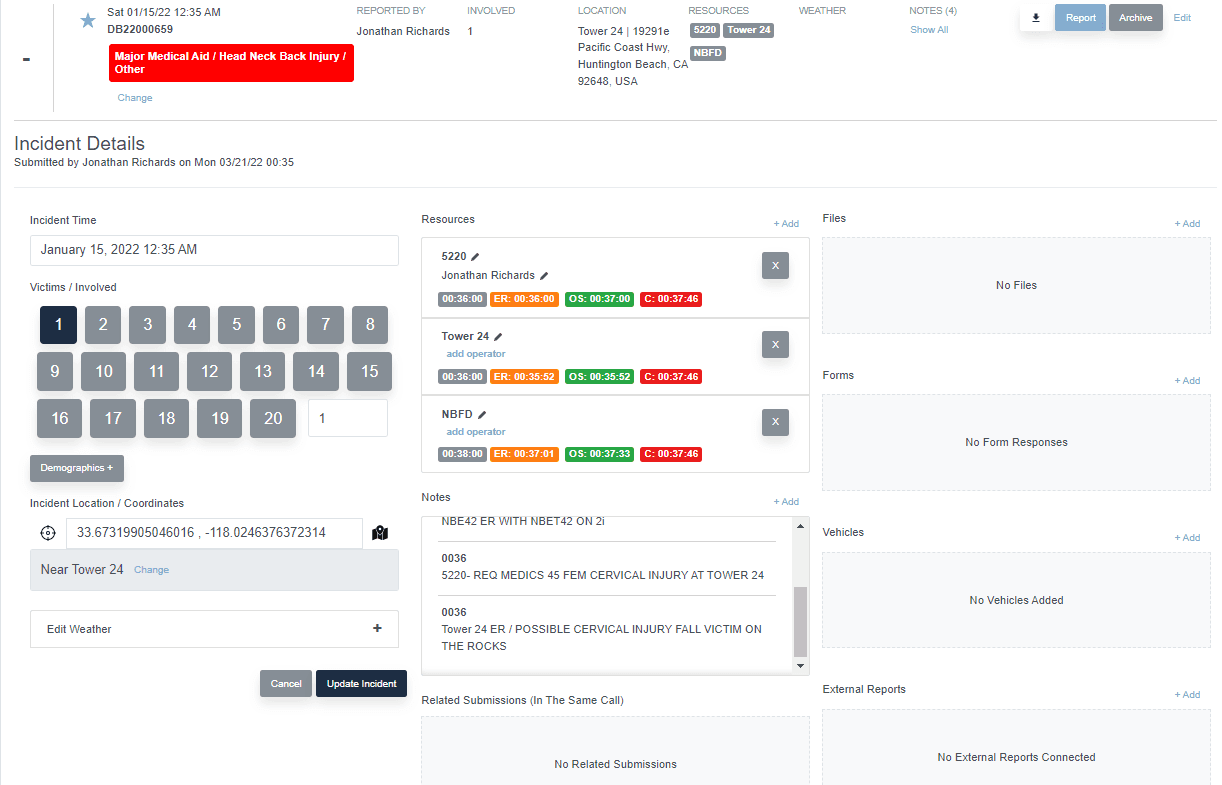1222x785 pixels.
Task: Change the Near Tower 24 location
Action: click(x=151, y=570)
